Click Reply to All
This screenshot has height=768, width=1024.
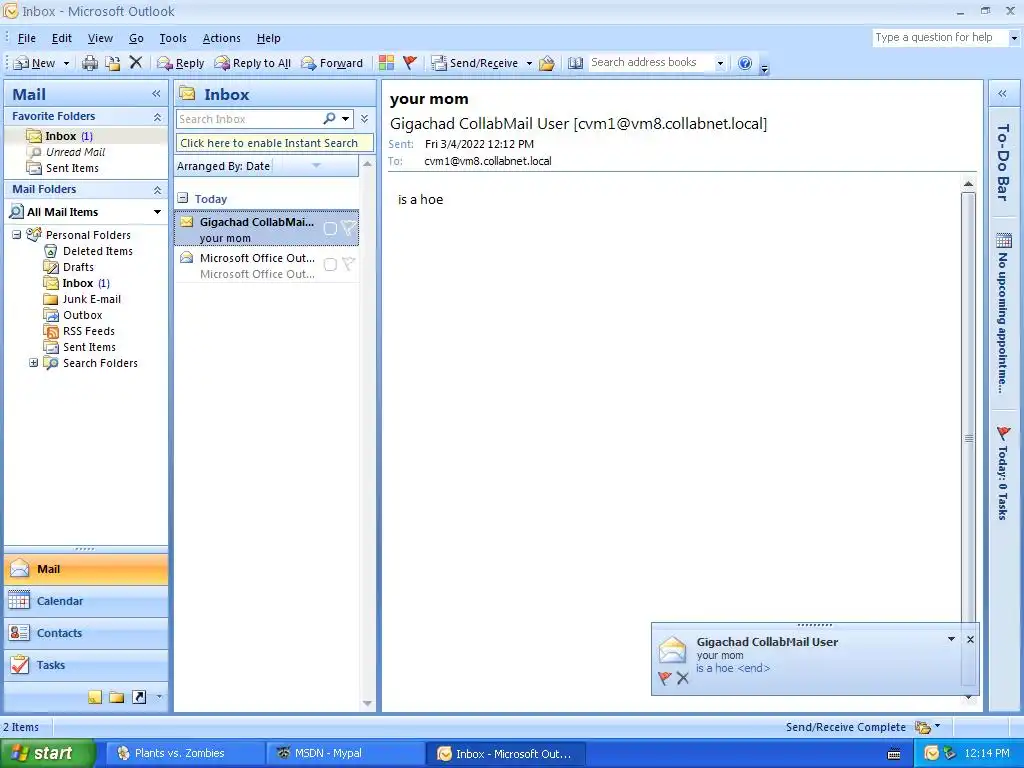253,63
